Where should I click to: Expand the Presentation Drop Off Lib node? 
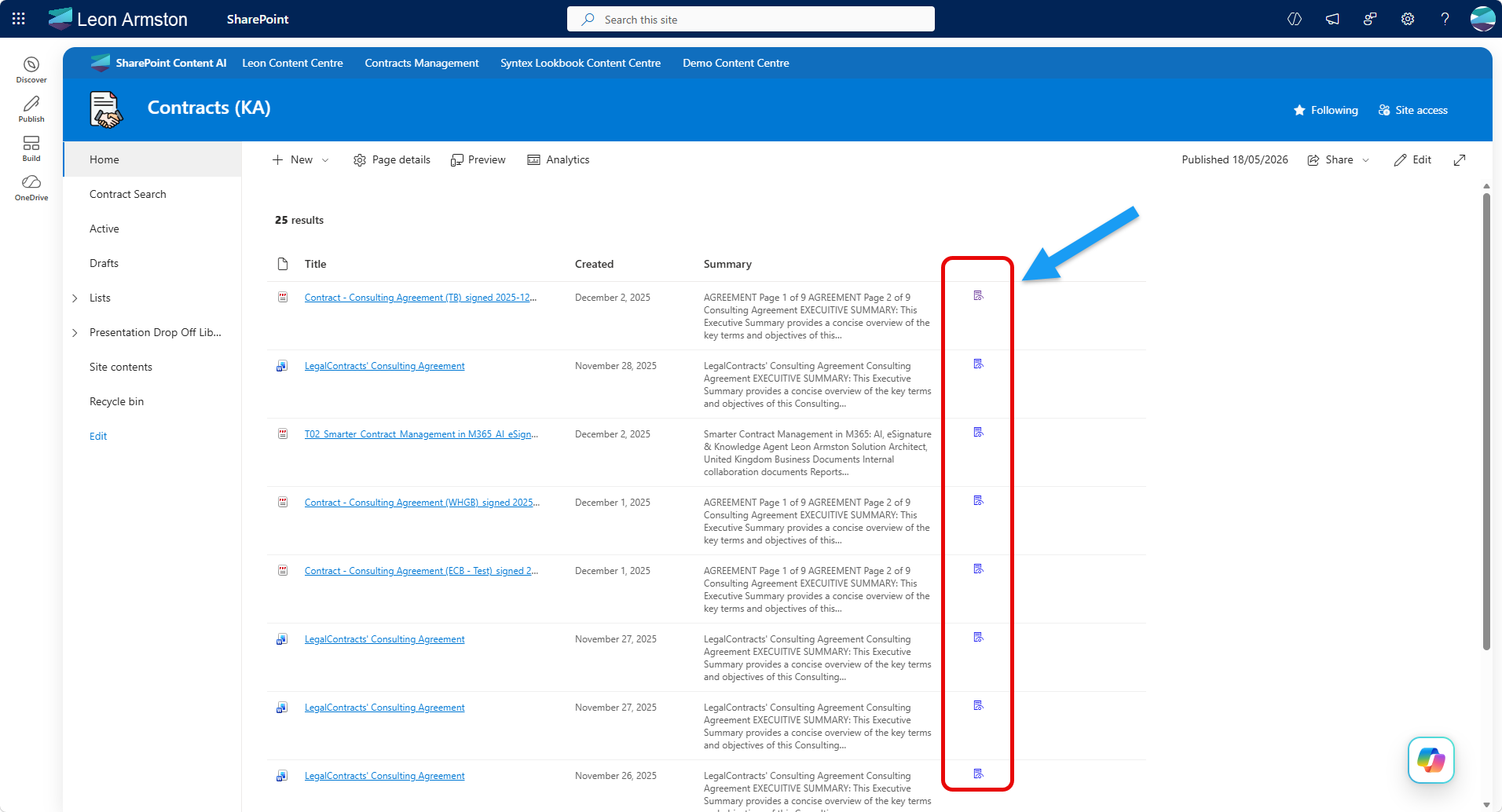75,332
